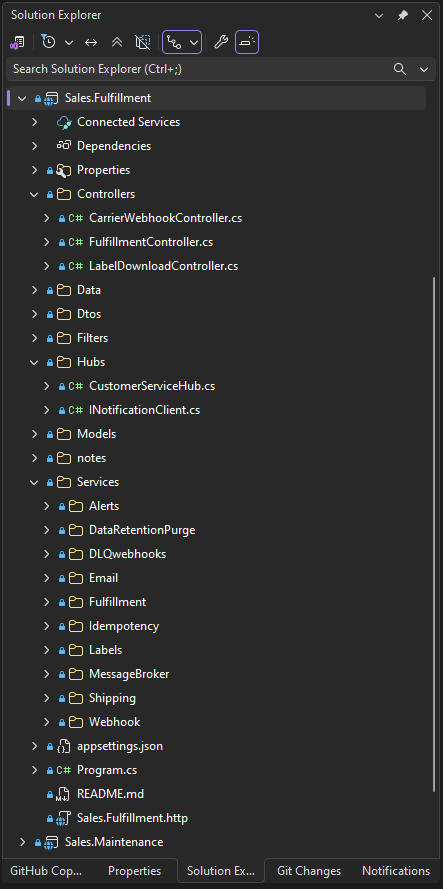The height and width of the screenshot is (889, 443).
Task: Click Sync with Active Document arrows icon
Action: click(x=91, y=43)
